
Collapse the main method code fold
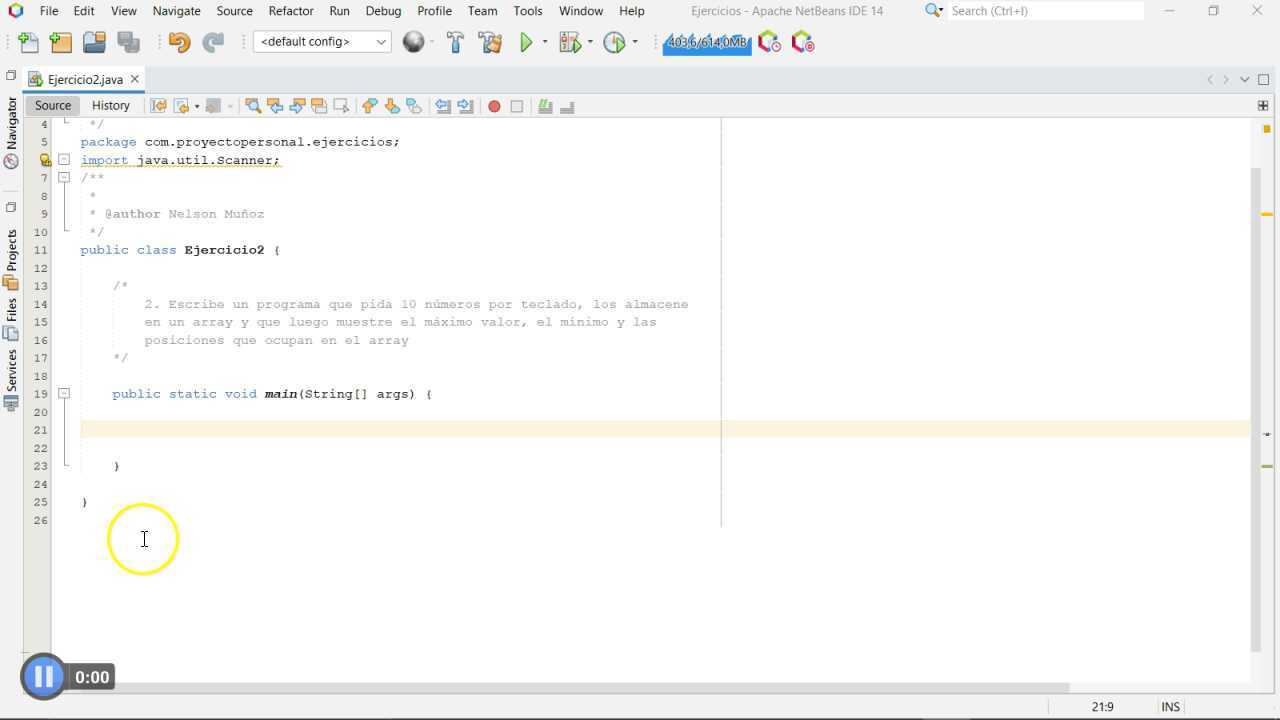point(64,393)
